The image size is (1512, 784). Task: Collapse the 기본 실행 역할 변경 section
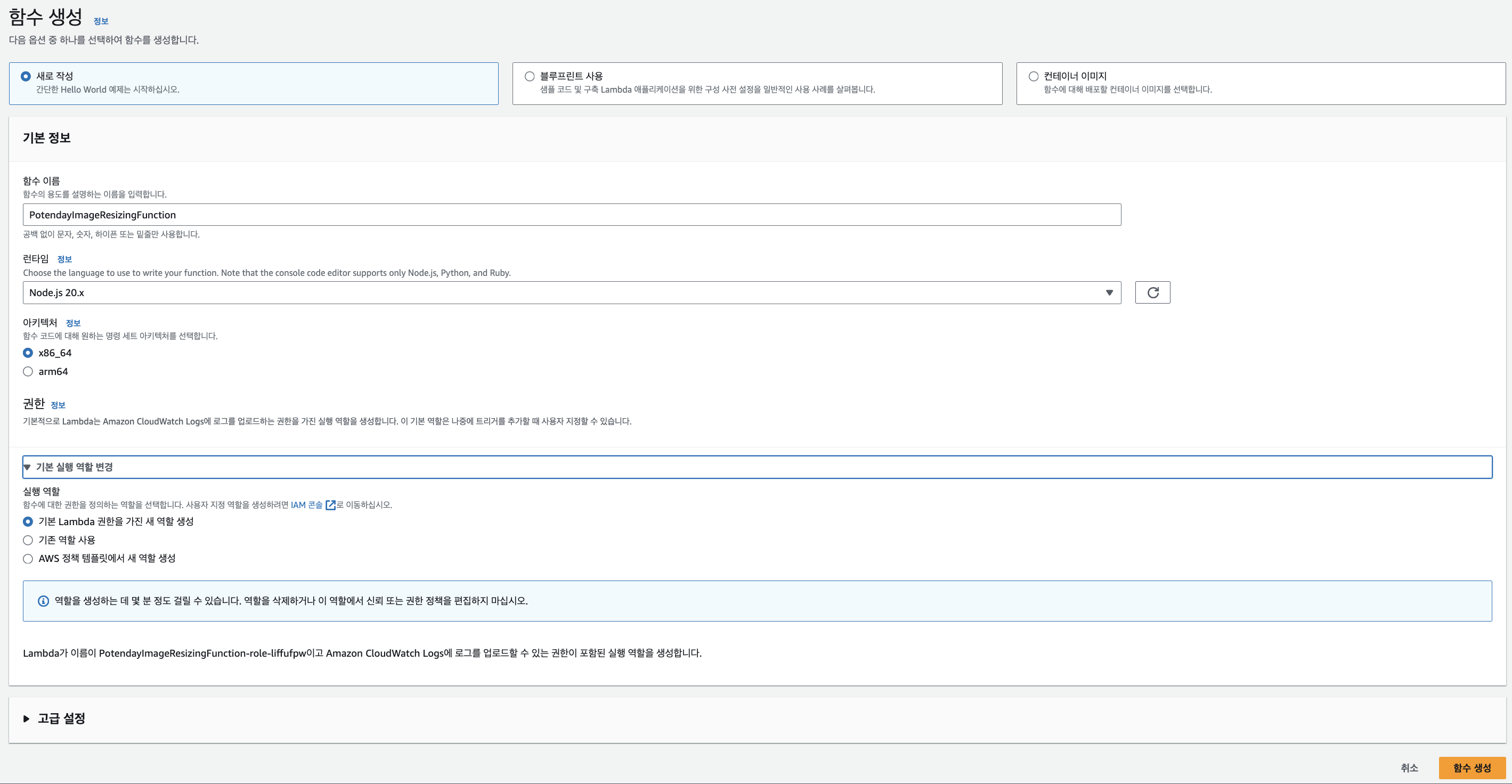(757, 467)
